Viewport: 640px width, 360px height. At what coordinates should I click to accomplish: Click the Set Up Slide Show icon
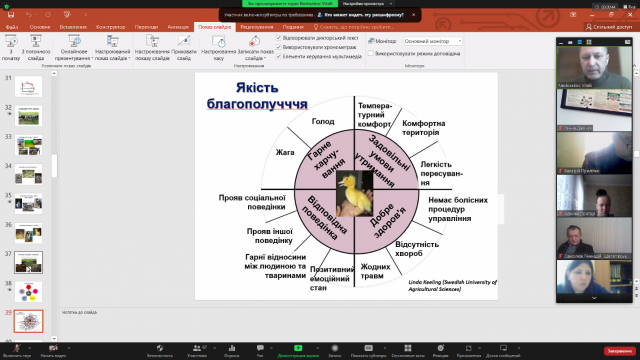click(x=152, y=41)
